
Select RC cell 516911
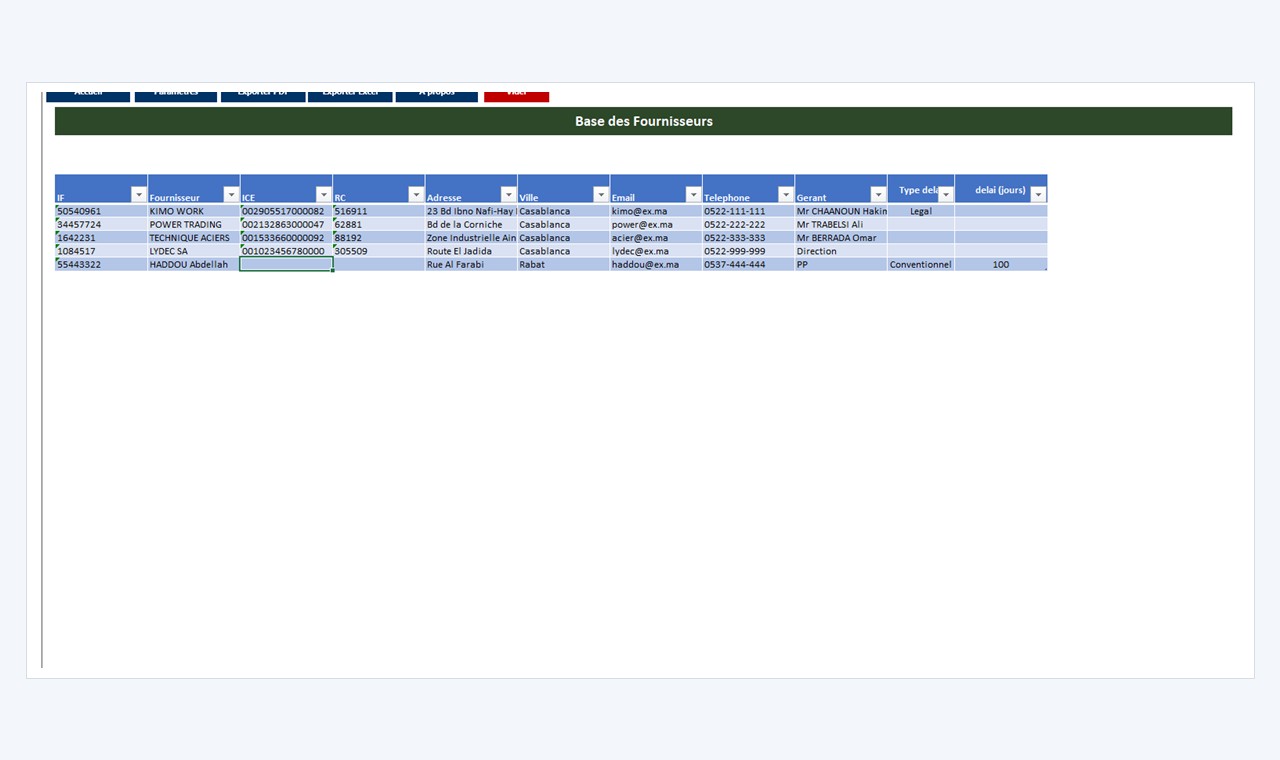[x=379, y=211]
